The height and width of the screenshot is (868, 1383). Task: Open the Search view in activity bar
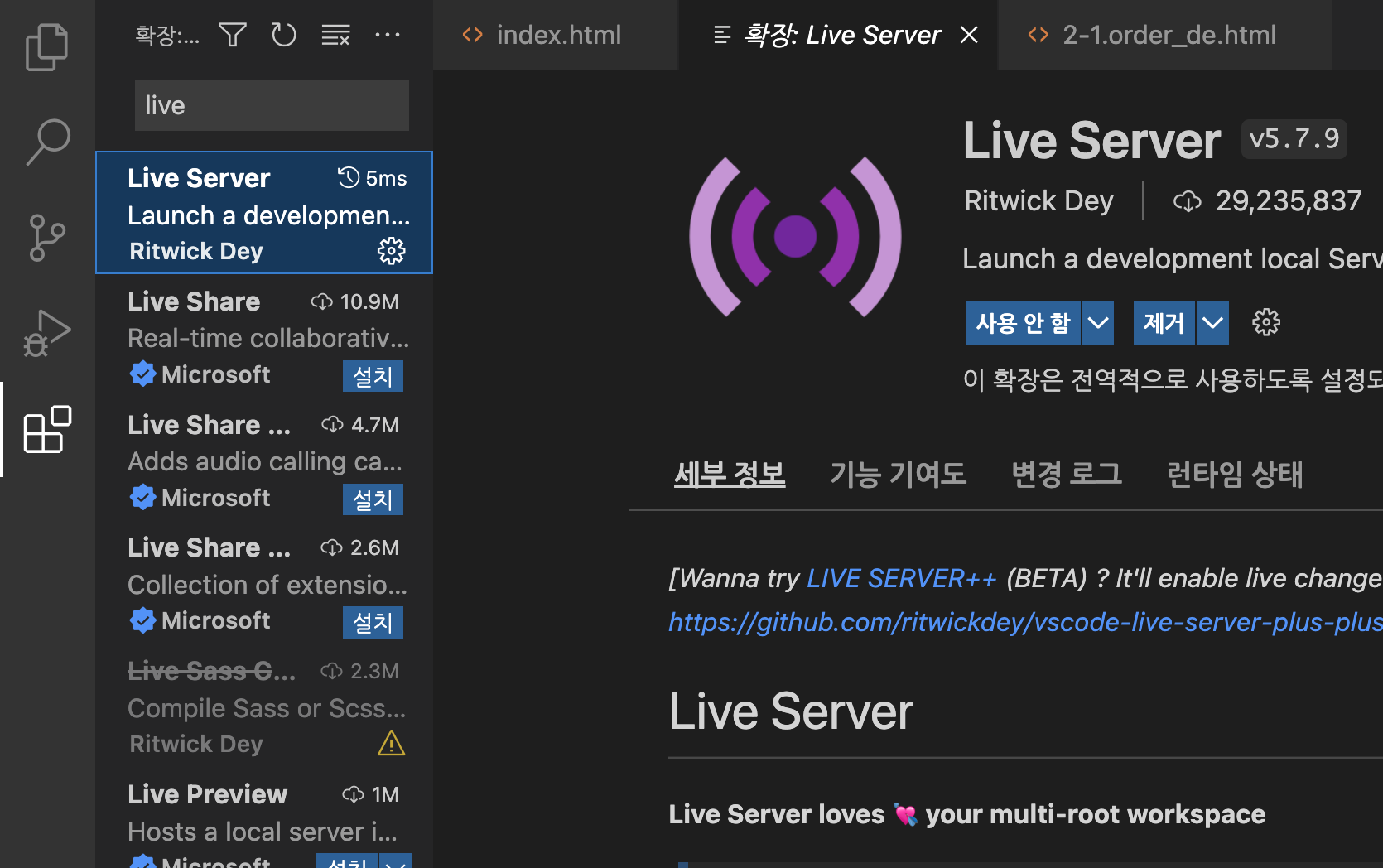click(x=47, y=142)
